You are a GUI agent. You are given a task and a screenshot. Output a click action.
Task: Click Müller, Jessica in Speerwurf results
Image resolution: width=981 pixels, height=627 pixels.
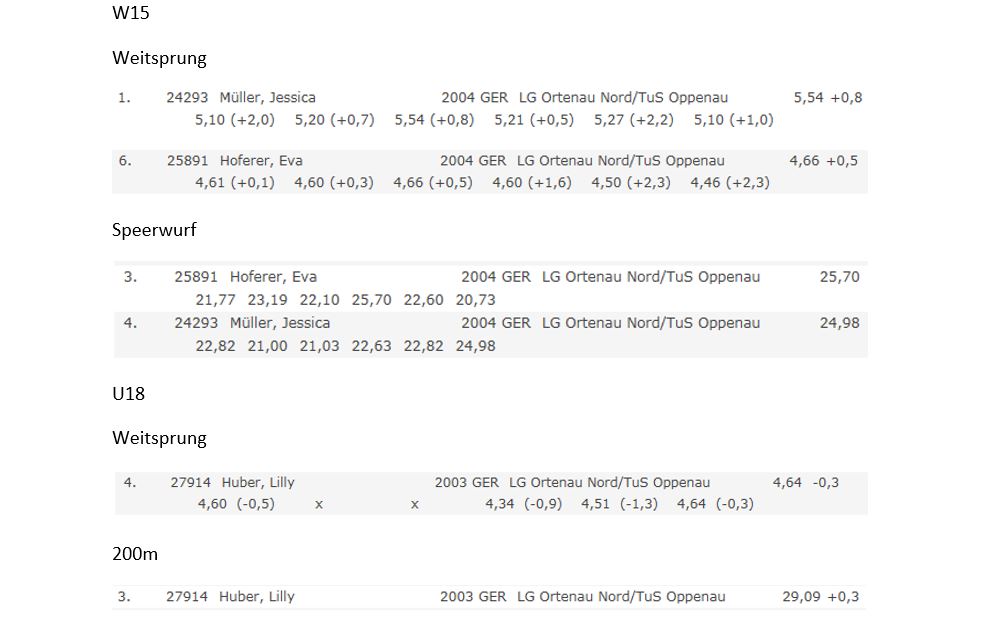click(x=280, y=324)
